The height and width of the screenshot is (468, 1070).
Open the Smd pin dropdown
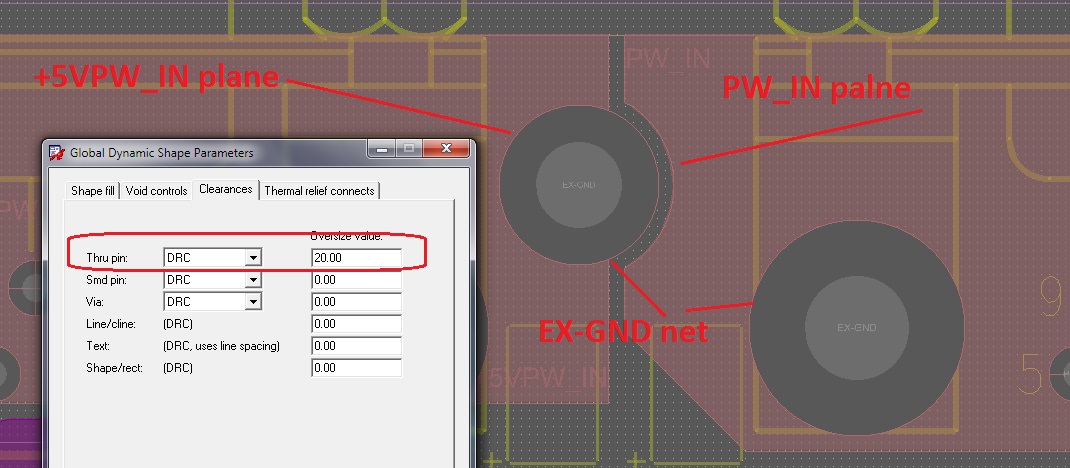(253, 280)
